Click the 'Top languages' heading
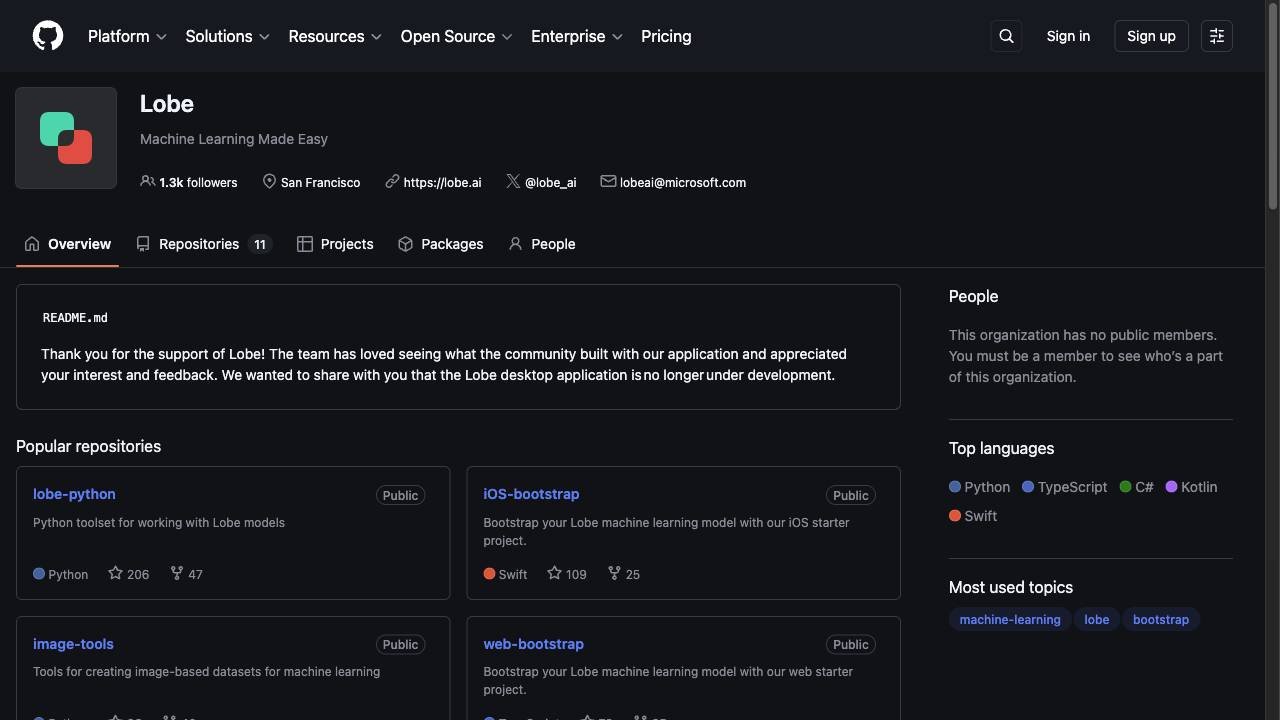The height and width of the screenshot is (720, 1280). (1001, 448)
